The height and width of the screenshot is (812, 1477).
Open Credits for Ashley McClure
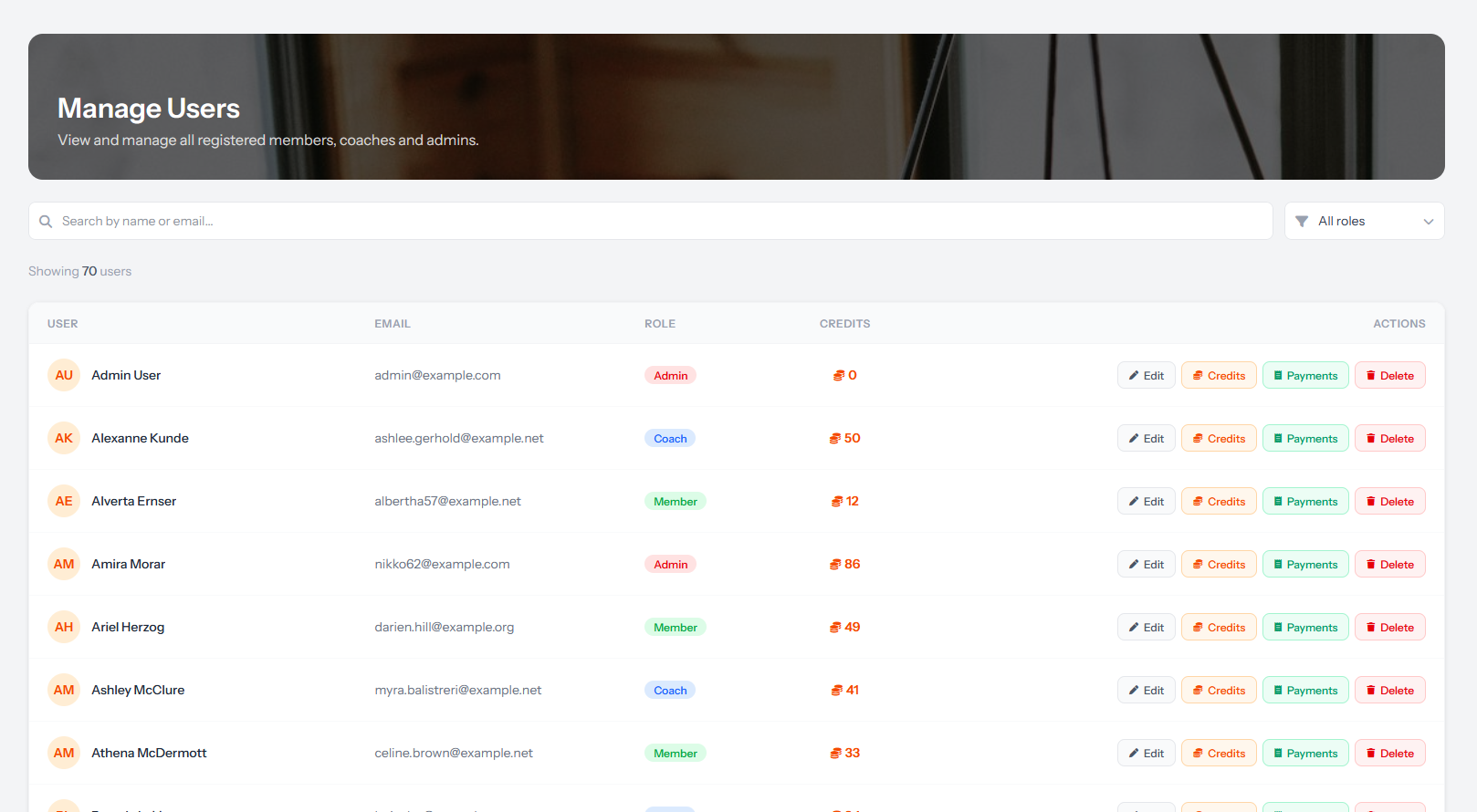(1220, 690)
